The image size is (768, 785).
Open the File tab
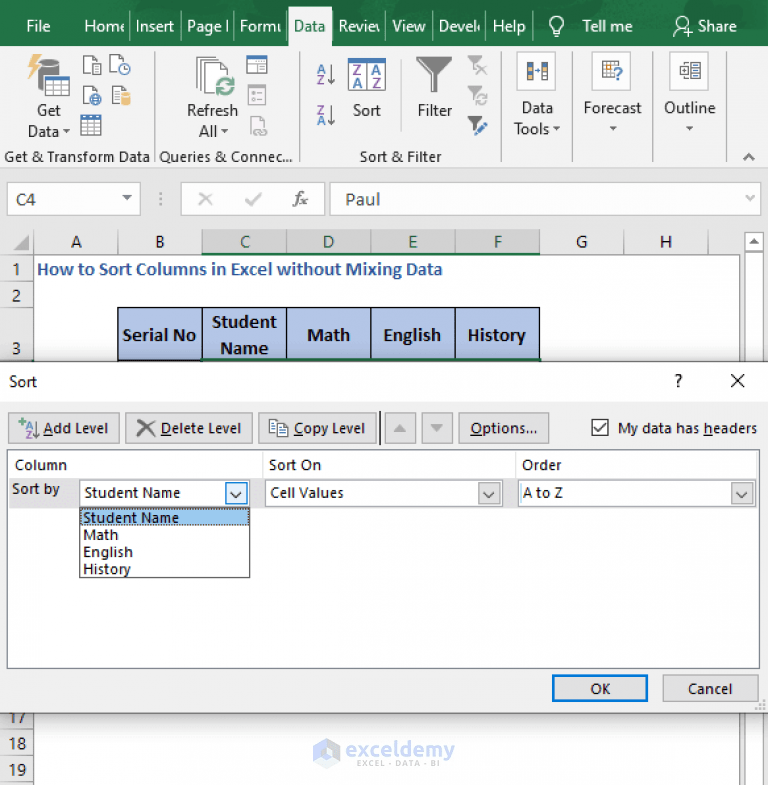(38, 26)
